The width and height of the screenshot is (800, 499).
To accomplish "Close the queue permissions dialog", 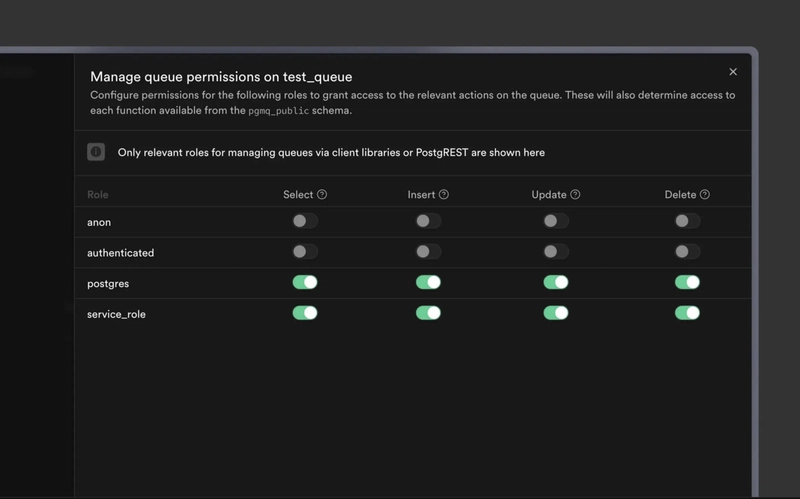I will click(x=733, y=72).
